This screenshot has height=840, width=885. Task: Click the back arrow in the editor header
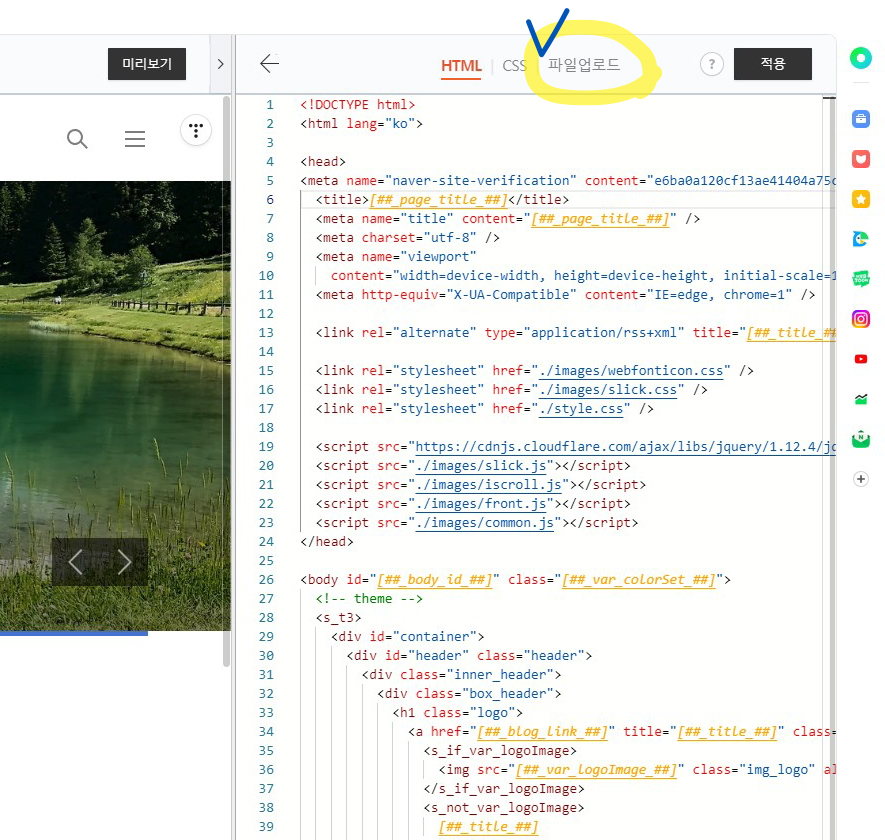(269, 64)
